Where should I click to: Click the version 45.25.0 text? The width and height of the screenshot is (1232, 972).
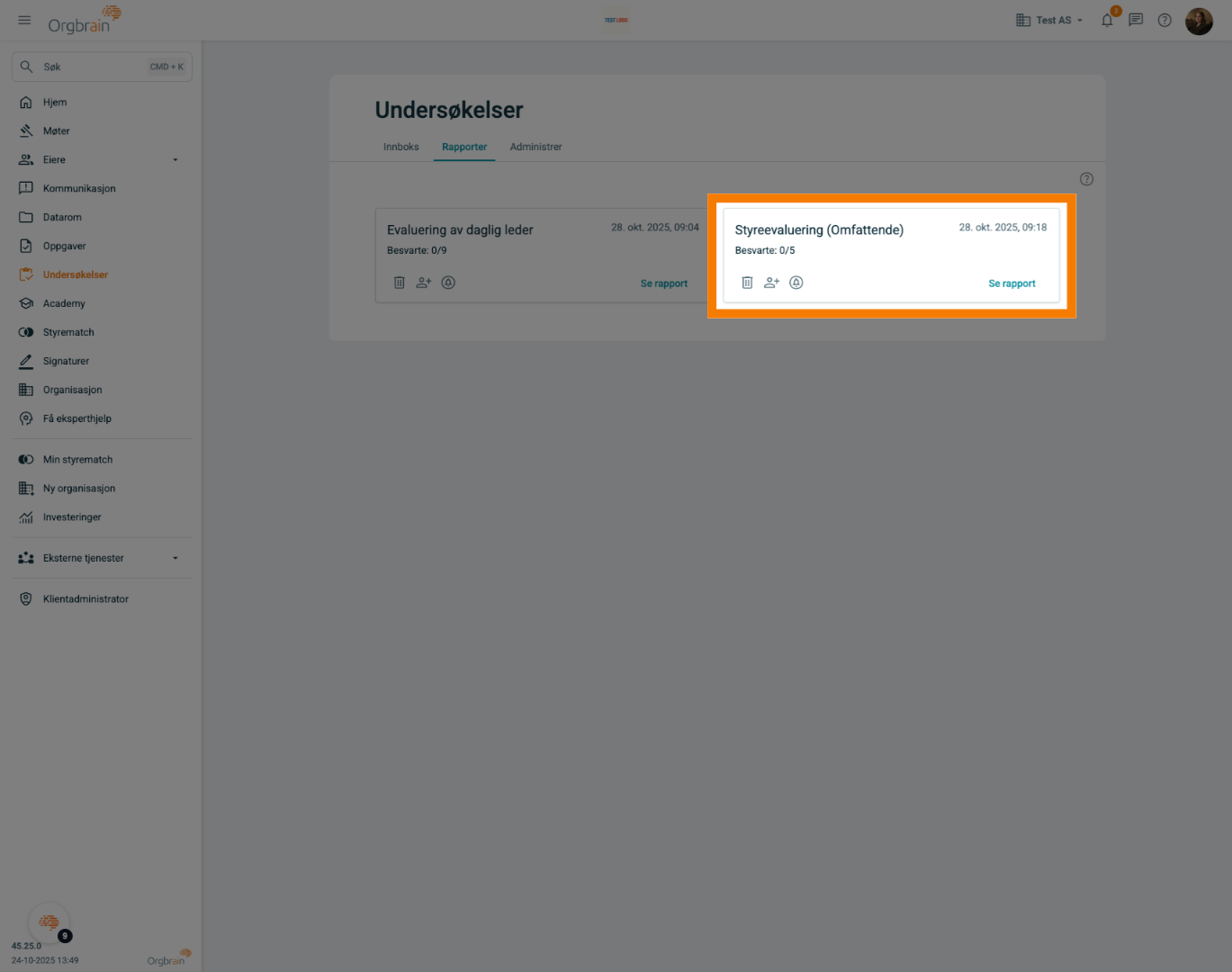(x=26, y=947)
